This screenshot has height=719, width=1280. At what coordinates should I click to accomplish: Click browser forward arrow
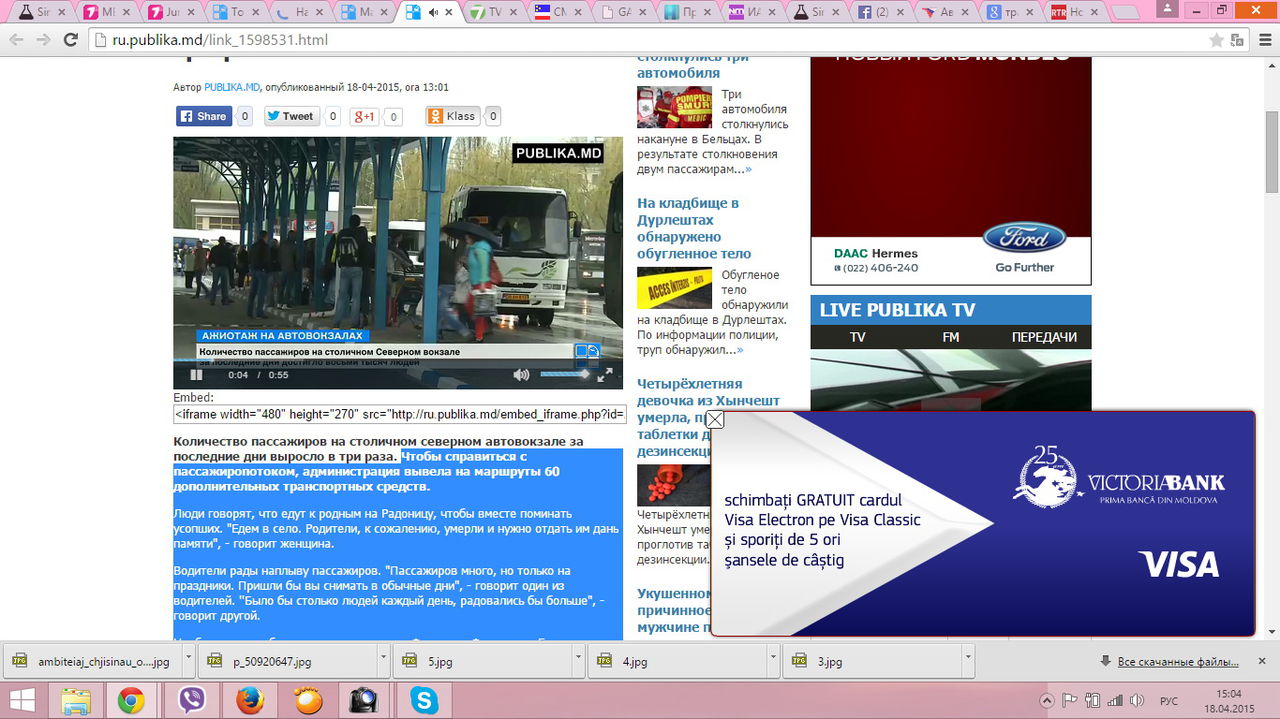[43, 40]
